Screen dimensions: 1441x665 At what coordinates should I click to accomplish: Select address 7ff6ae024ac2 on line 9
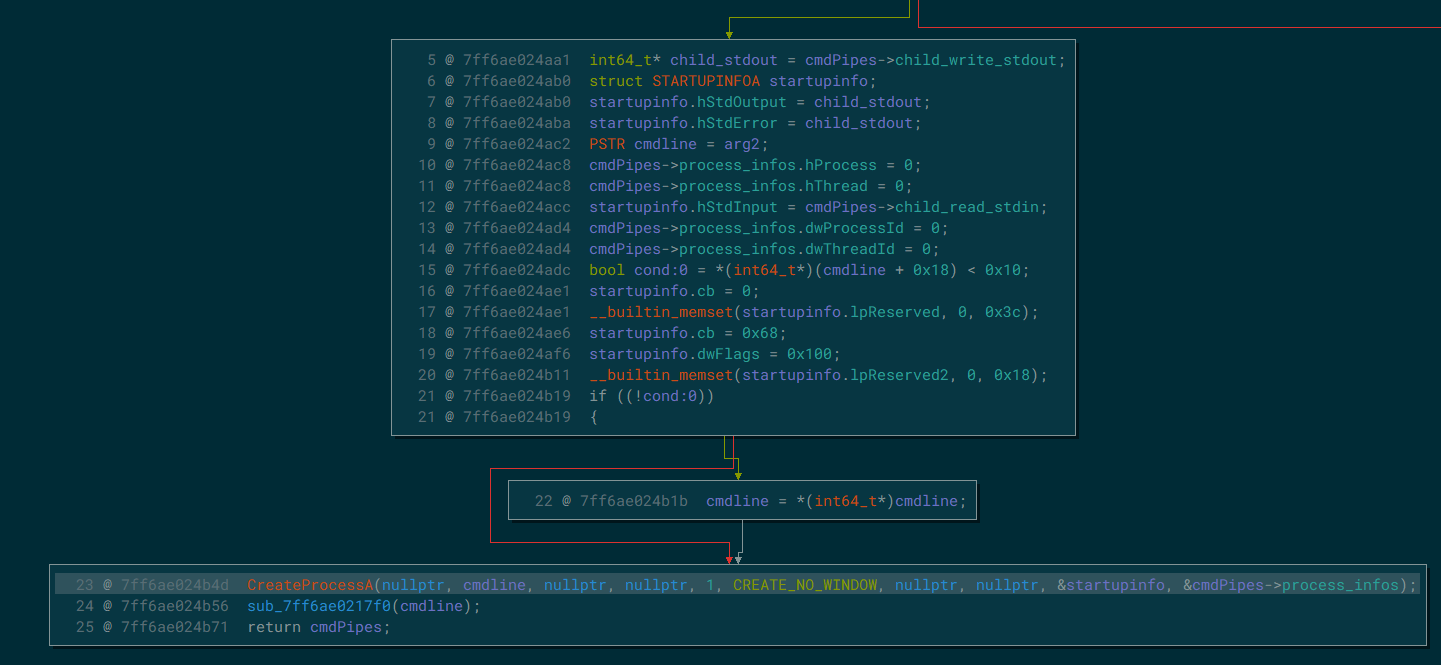click(x=517, y=144)
